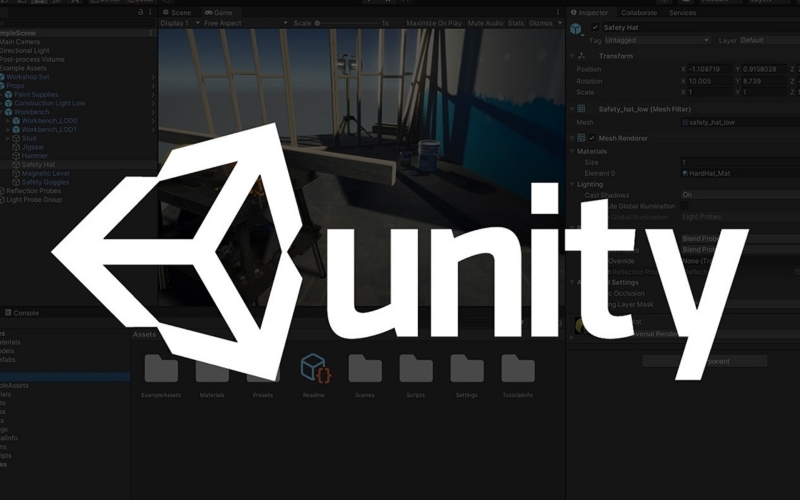The image size is (800, 500).
Task: Select the Readme asset icon
Action: tap(316, 368)
